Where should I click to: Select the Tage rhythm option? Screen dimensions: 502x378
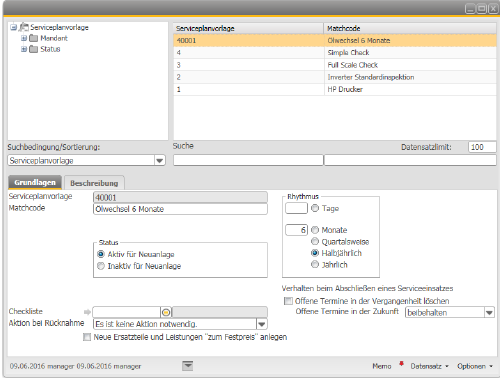point(315,208)
